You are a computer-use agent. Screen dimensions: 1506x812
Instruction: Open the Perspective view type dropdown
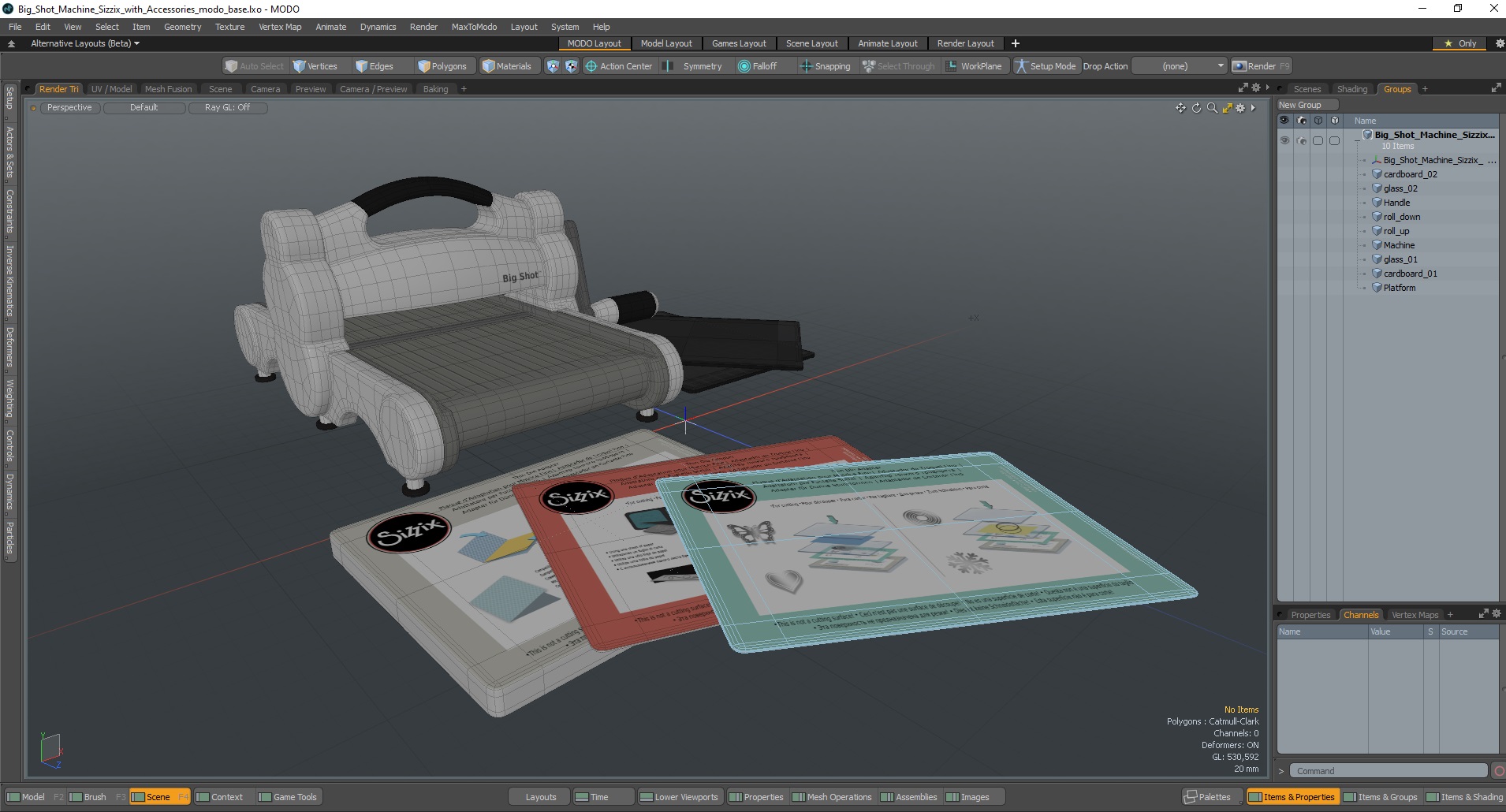coord(69,107)
